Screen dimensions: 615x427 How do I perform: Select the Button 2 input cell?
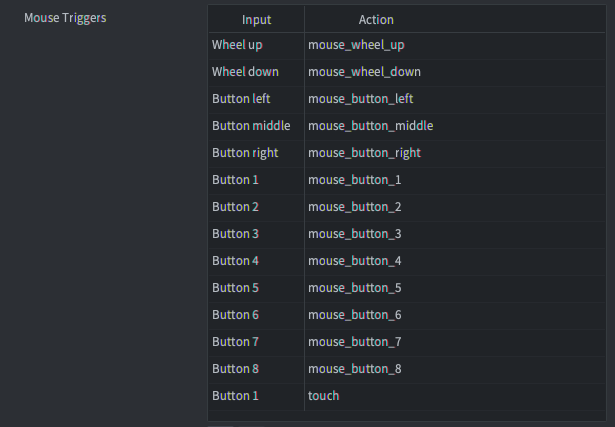point(256,207)
